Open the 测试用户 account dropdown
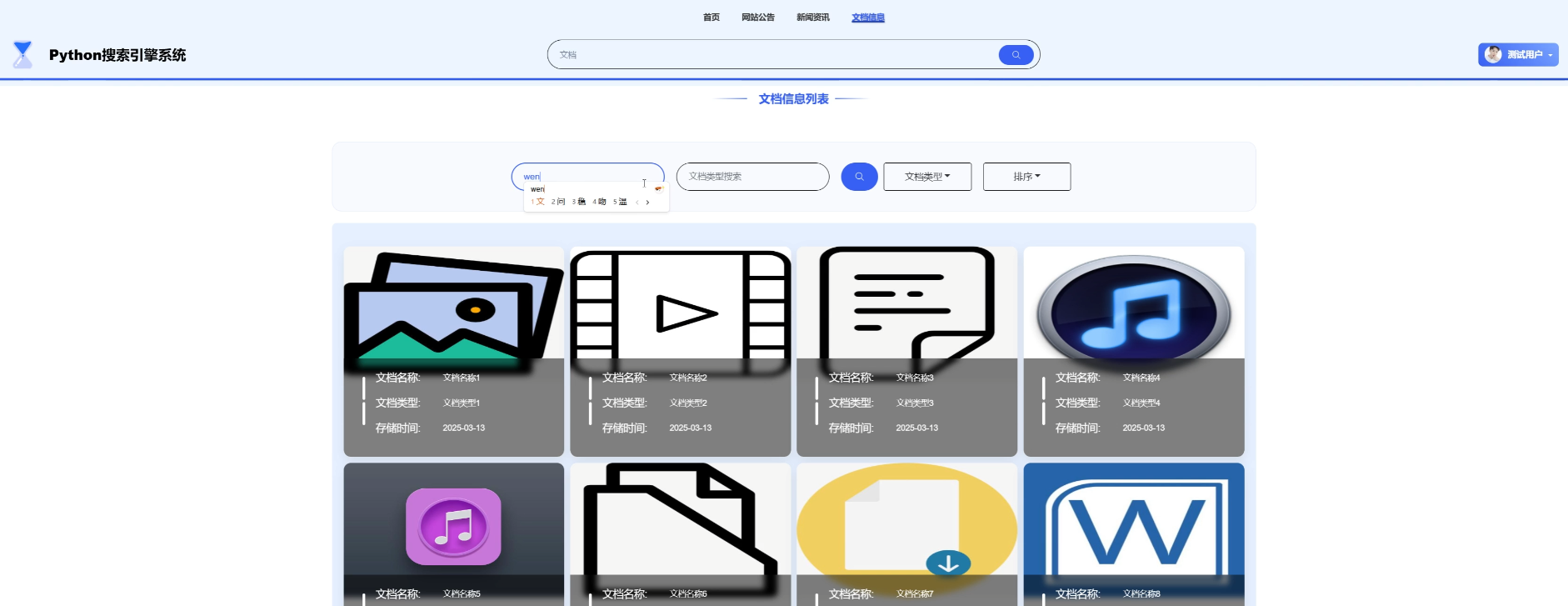This screenshot has height=606, width=1568. point(1518,54)
